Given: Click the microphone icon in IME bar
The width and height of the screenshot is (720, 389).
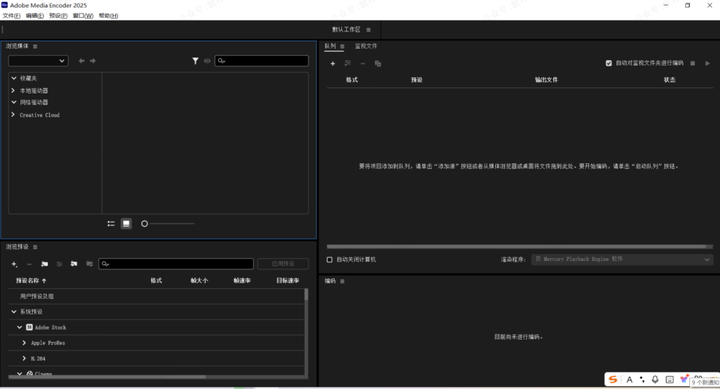Looking at the screenshot, I should coord(655,379).
